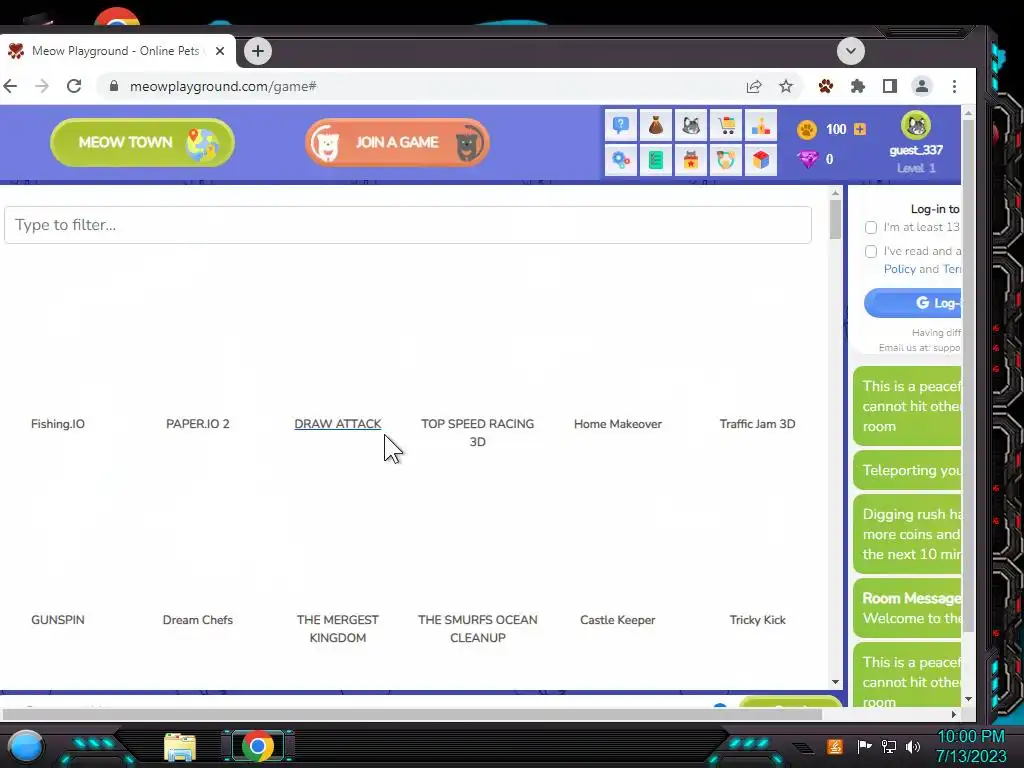The width and height of the screenshot is (1024, 768).
Task: Open TOP SPEED RACING 3D game
Action: (477, 433)
